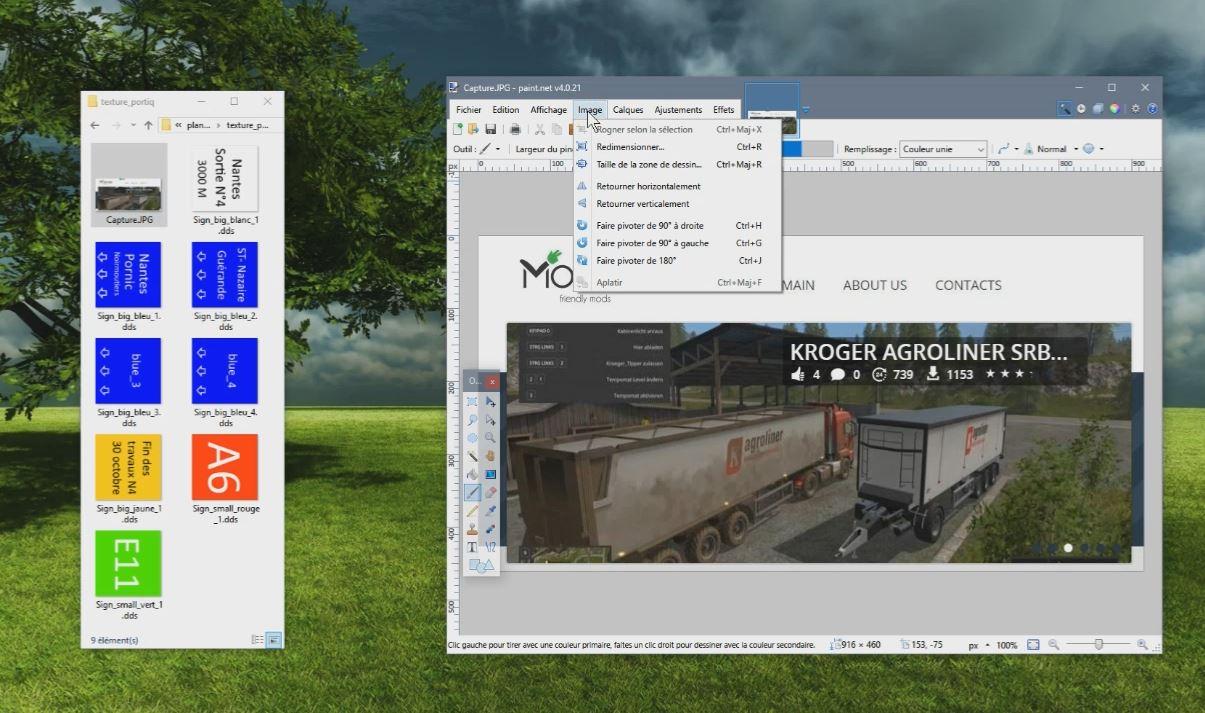Select the Clone Stamp tool
1205x713 pixels.
[472, 529]
